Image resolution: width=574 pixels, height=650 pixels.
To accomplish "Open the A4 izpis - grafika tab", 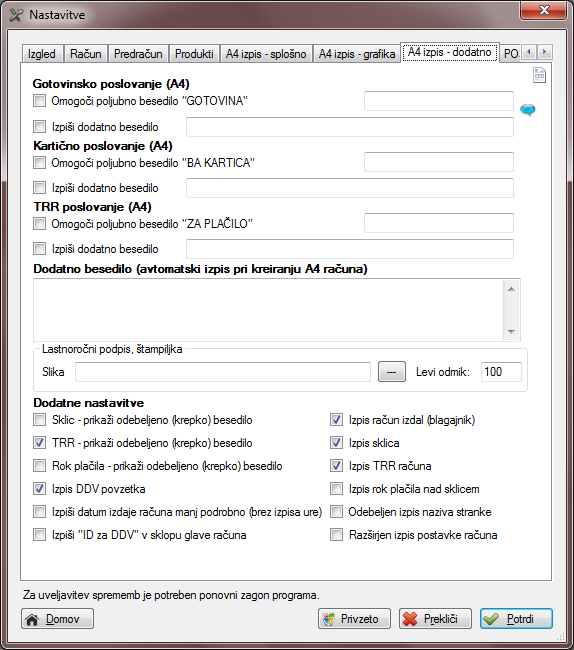I will [x=356, y=54].
